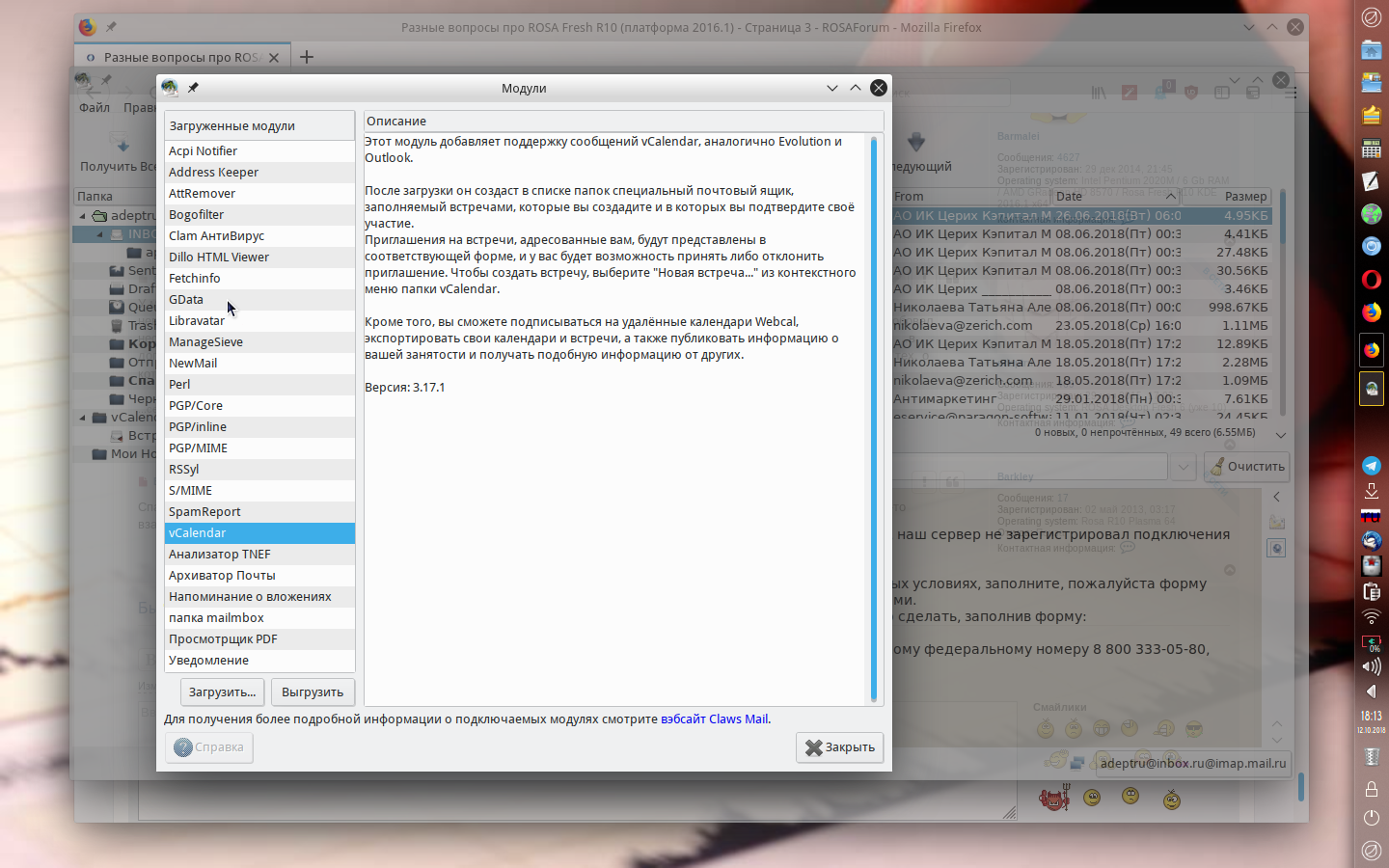This screenshot has width=1389, height=868.
Task: Select the Clam АнтиВирус module
Action: [259, 236]
